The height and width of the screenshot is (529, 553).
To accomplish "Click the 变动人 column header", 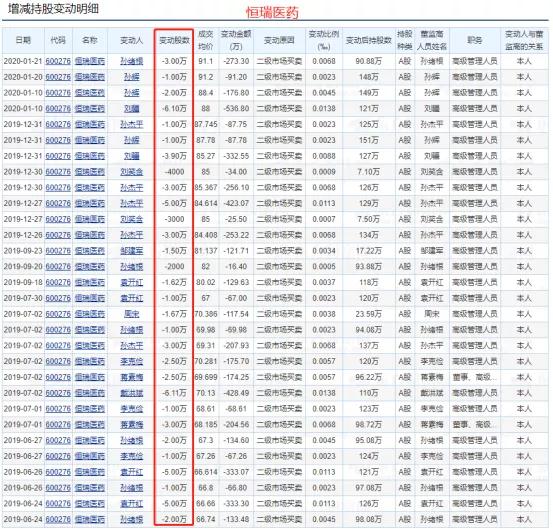I will click(131, 40).
